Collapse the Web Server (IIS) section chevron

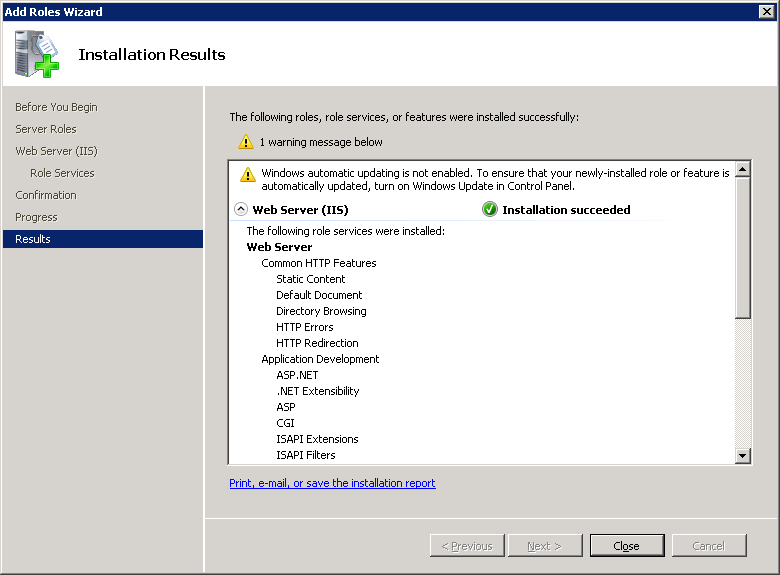(x=240, y=210)
